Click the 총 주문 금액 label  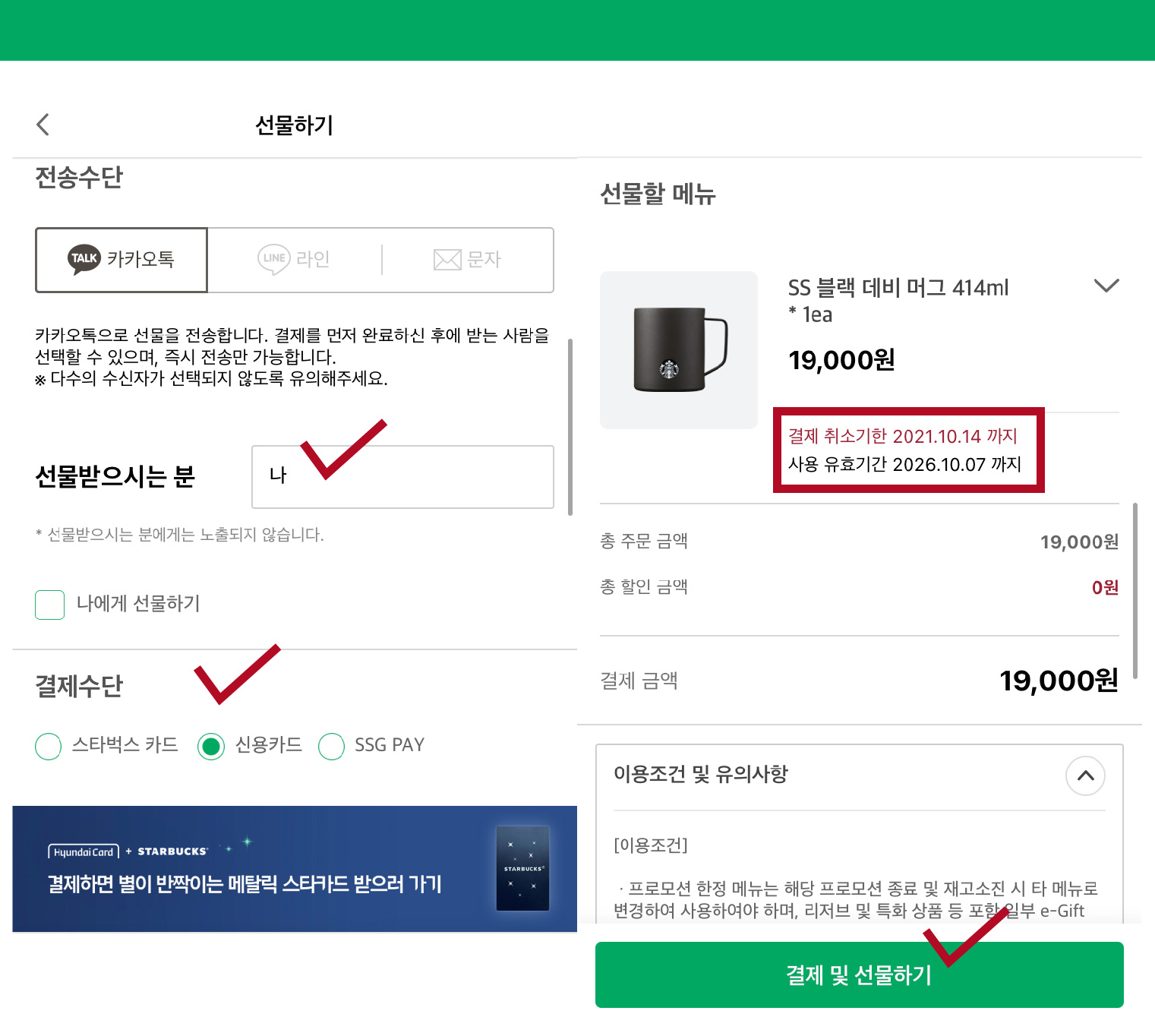point(644,541)
